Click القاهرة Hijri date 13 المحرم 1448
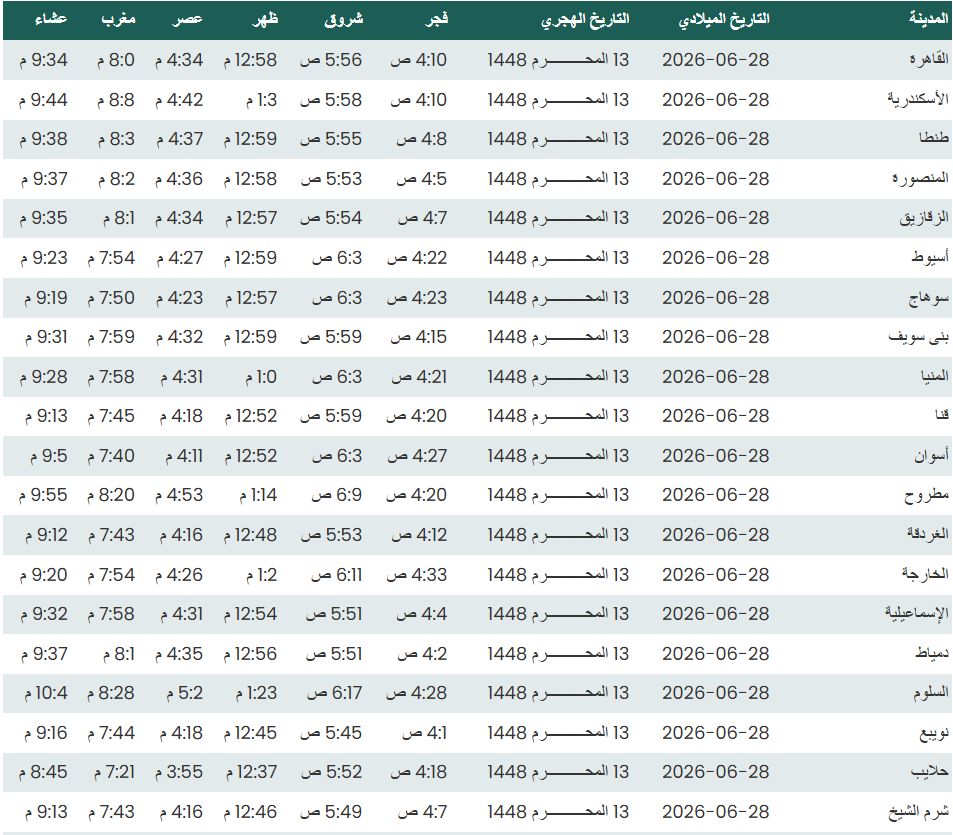The image size is (953, 835). click(x=558, y=60)
